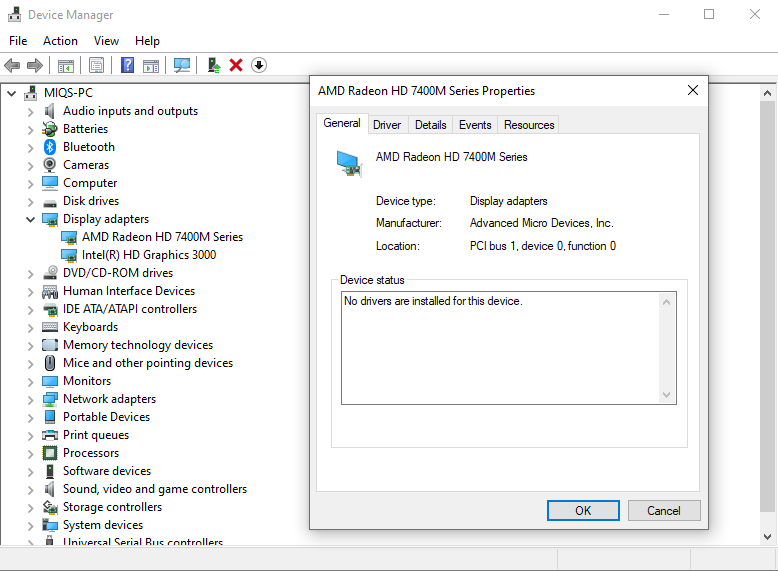Click the Forward arrow toolbar icon
Screen dimensions: 778x571
pos(35,65)
